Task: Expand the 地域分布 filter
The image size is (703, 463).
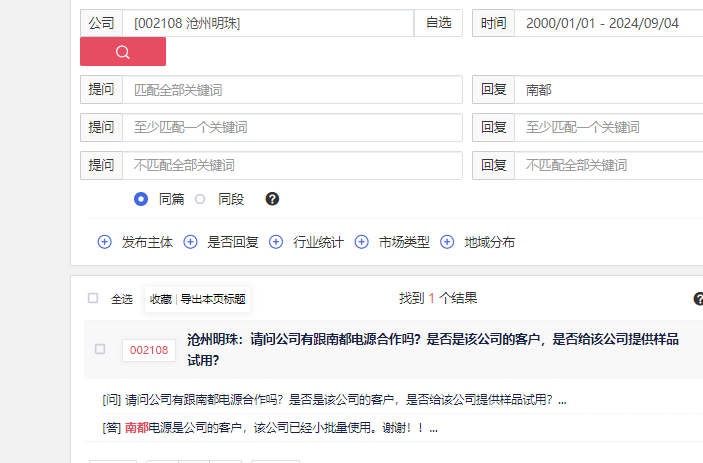Action: tap(447, 242)
